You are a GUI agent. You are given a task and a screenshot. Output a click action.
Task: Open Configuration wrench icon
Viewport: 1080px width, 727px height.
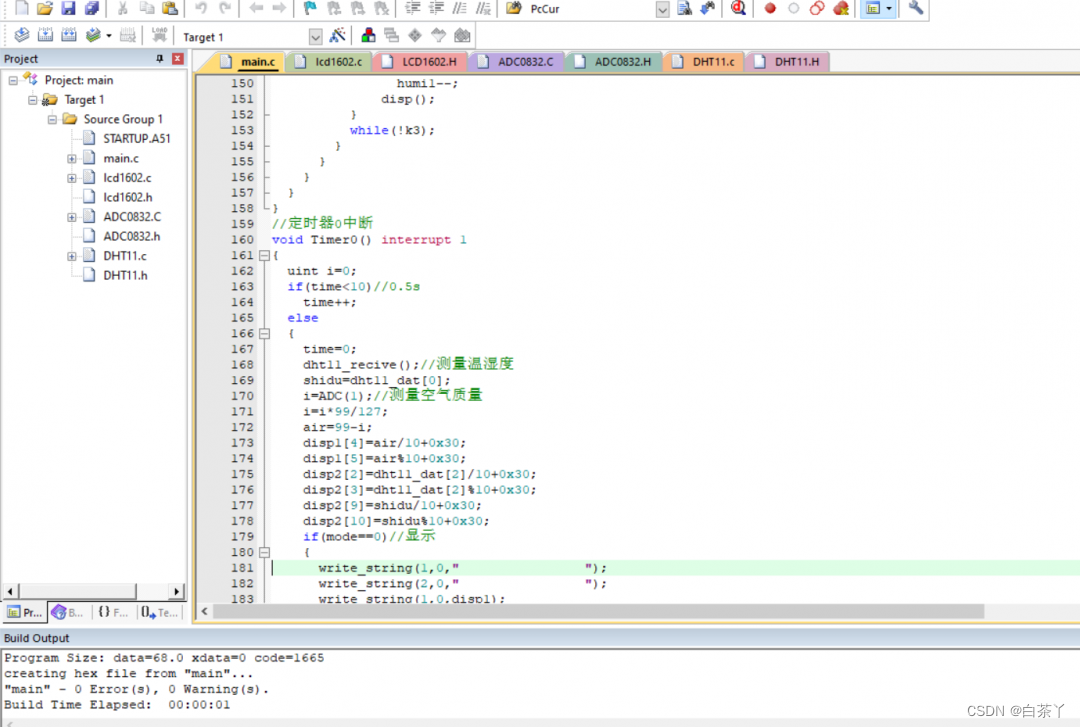coord(915,8)
